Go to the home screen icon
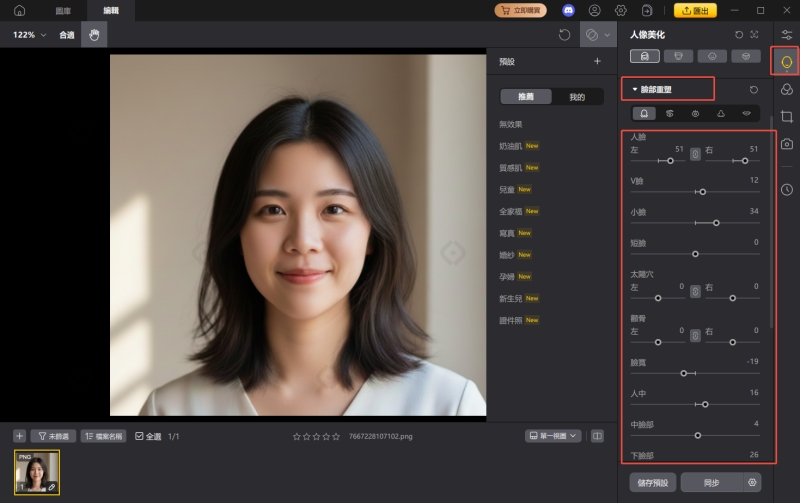Image resolution: width=800 pixels, height=503 pixels. (x=19, y=10)
